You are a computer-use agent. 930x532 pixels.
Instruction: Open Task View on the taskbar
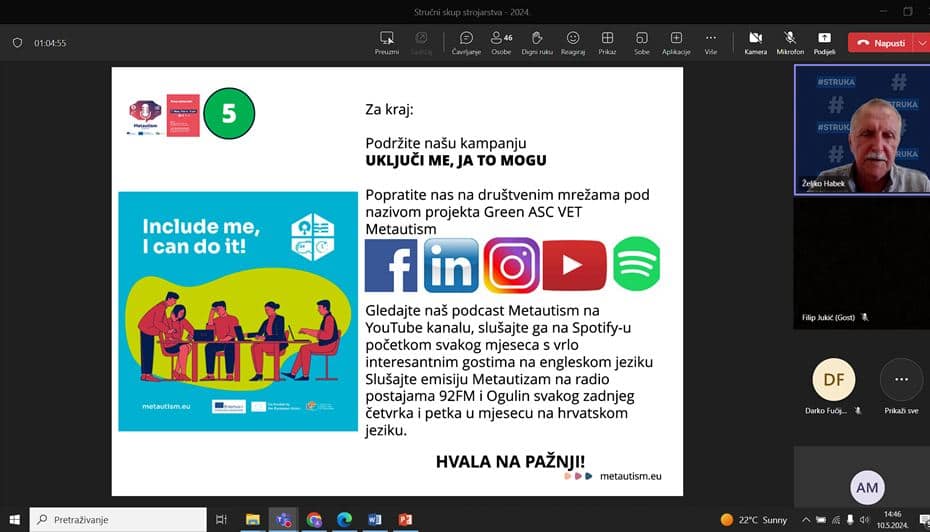pyautogui.click(x=221, y=520)
